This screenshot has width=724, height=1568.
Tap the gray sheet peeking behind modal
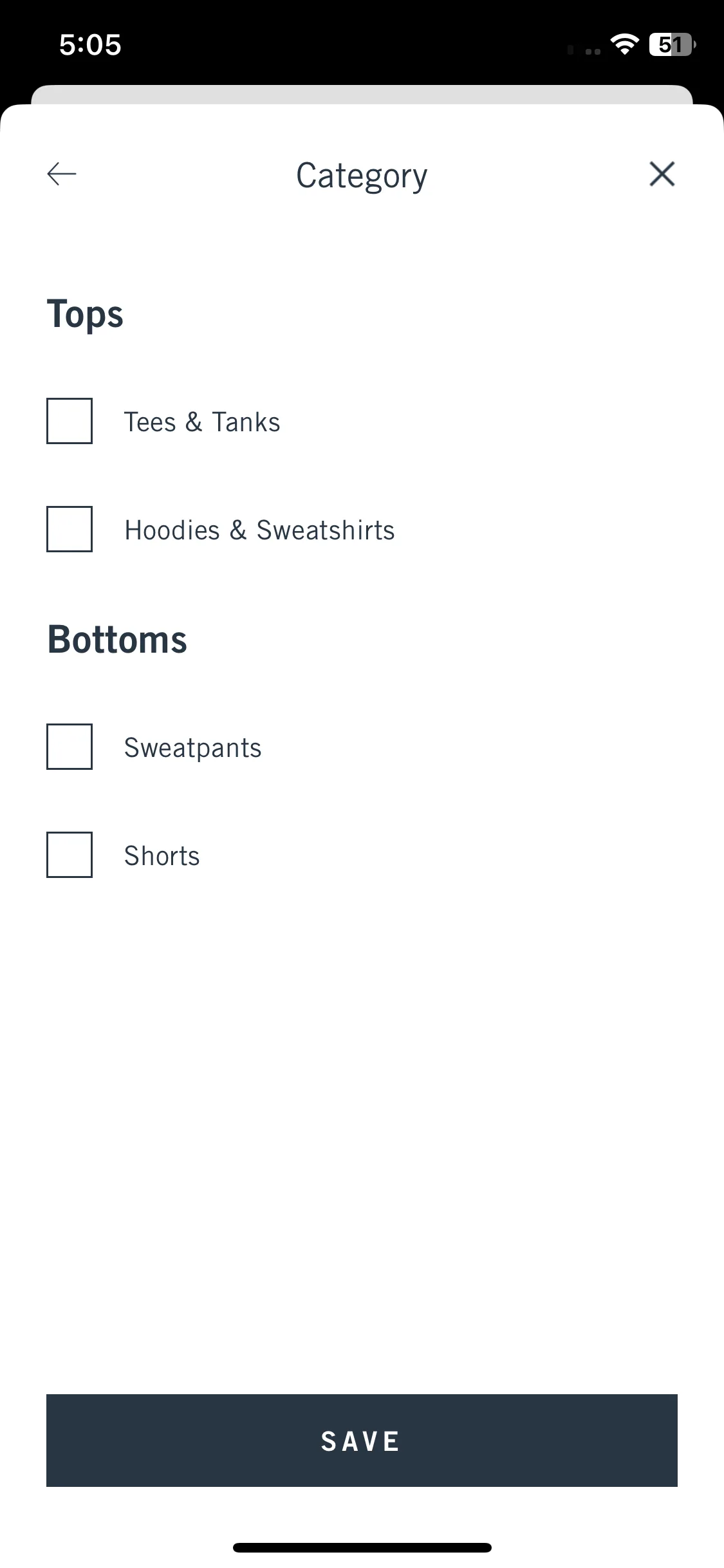(x=362, y=95)
